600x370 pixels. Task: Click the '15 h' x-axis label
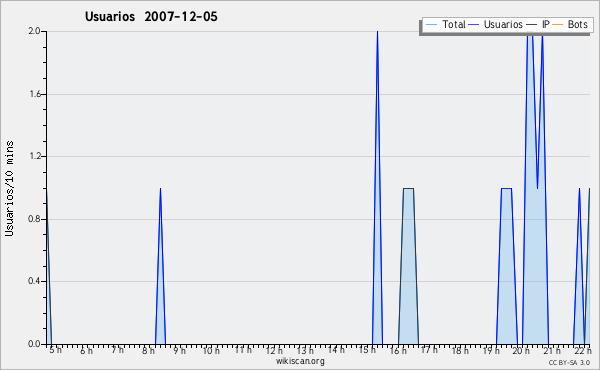[367, 350]
